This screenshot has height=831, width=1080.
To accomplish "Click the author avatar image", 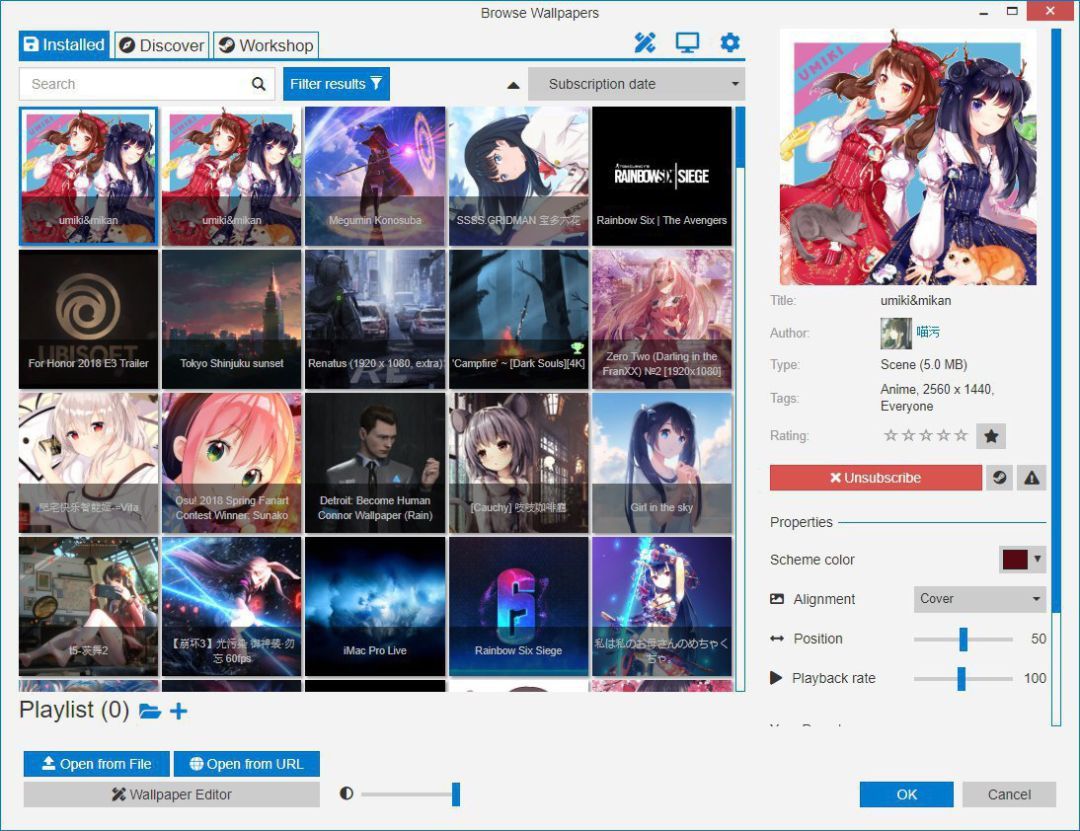I will (x=895, y=333).
